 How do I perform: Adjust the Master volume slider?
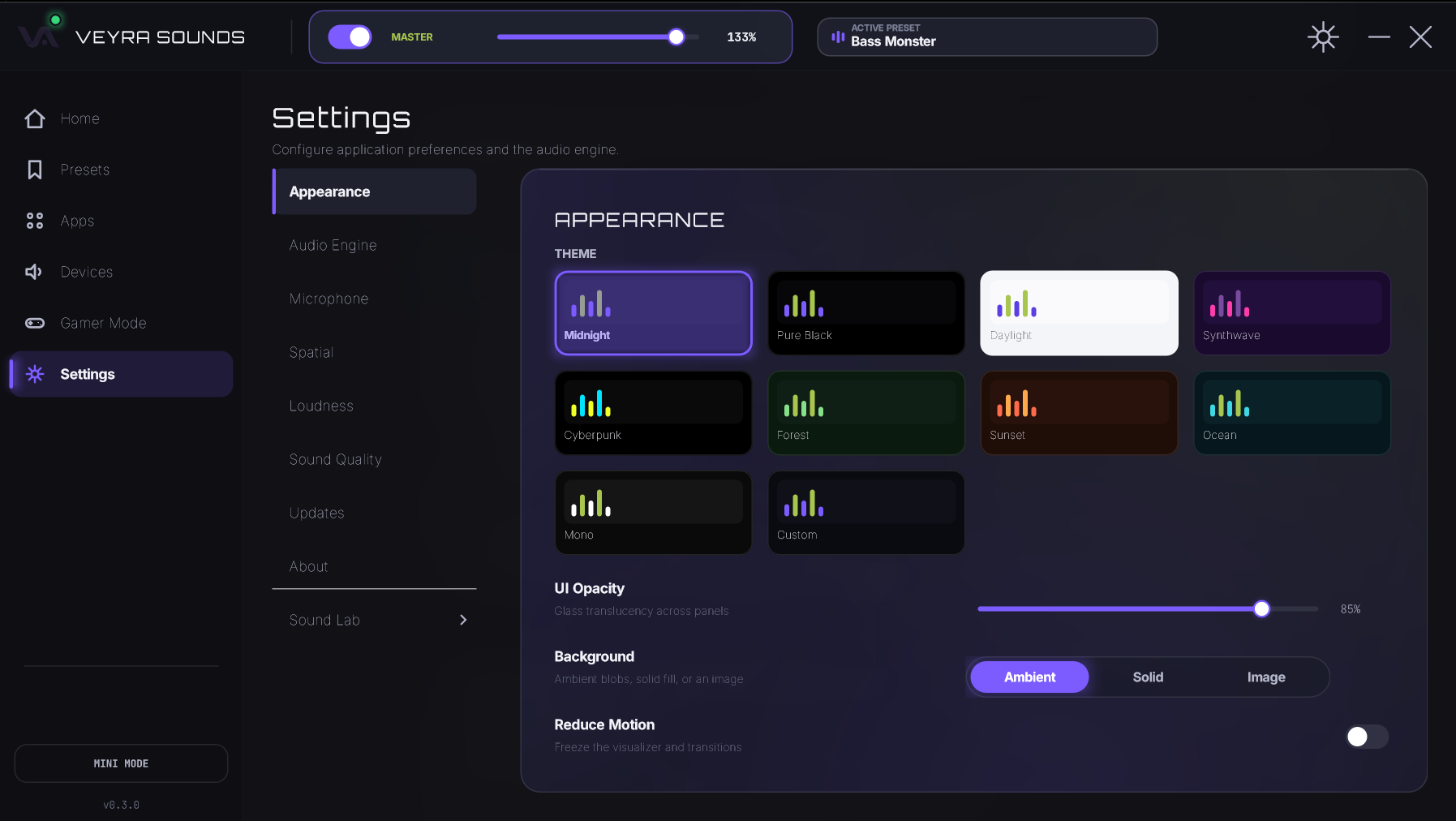[x=598, y=37]
